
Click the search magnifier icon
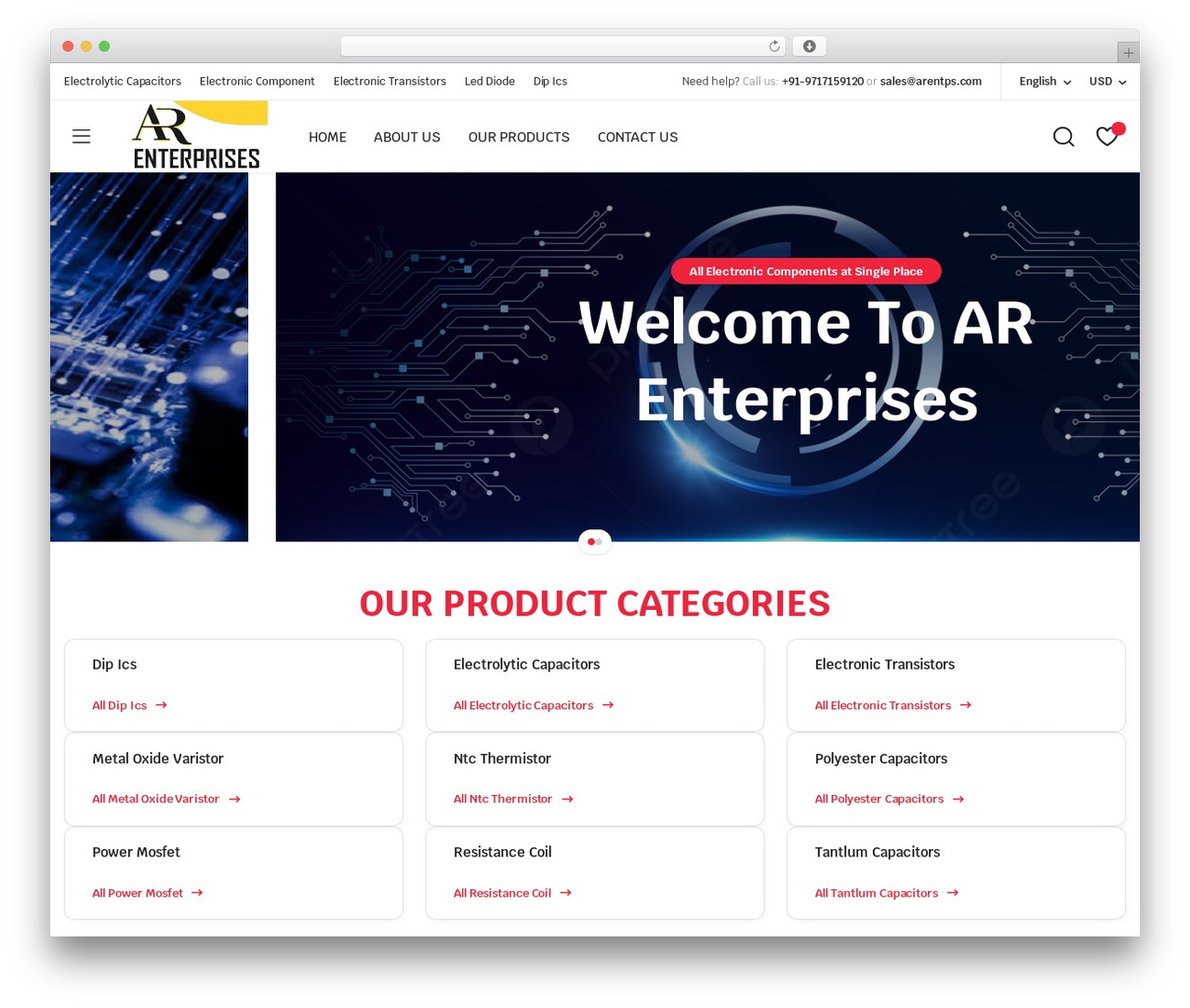click(1064, 137)
